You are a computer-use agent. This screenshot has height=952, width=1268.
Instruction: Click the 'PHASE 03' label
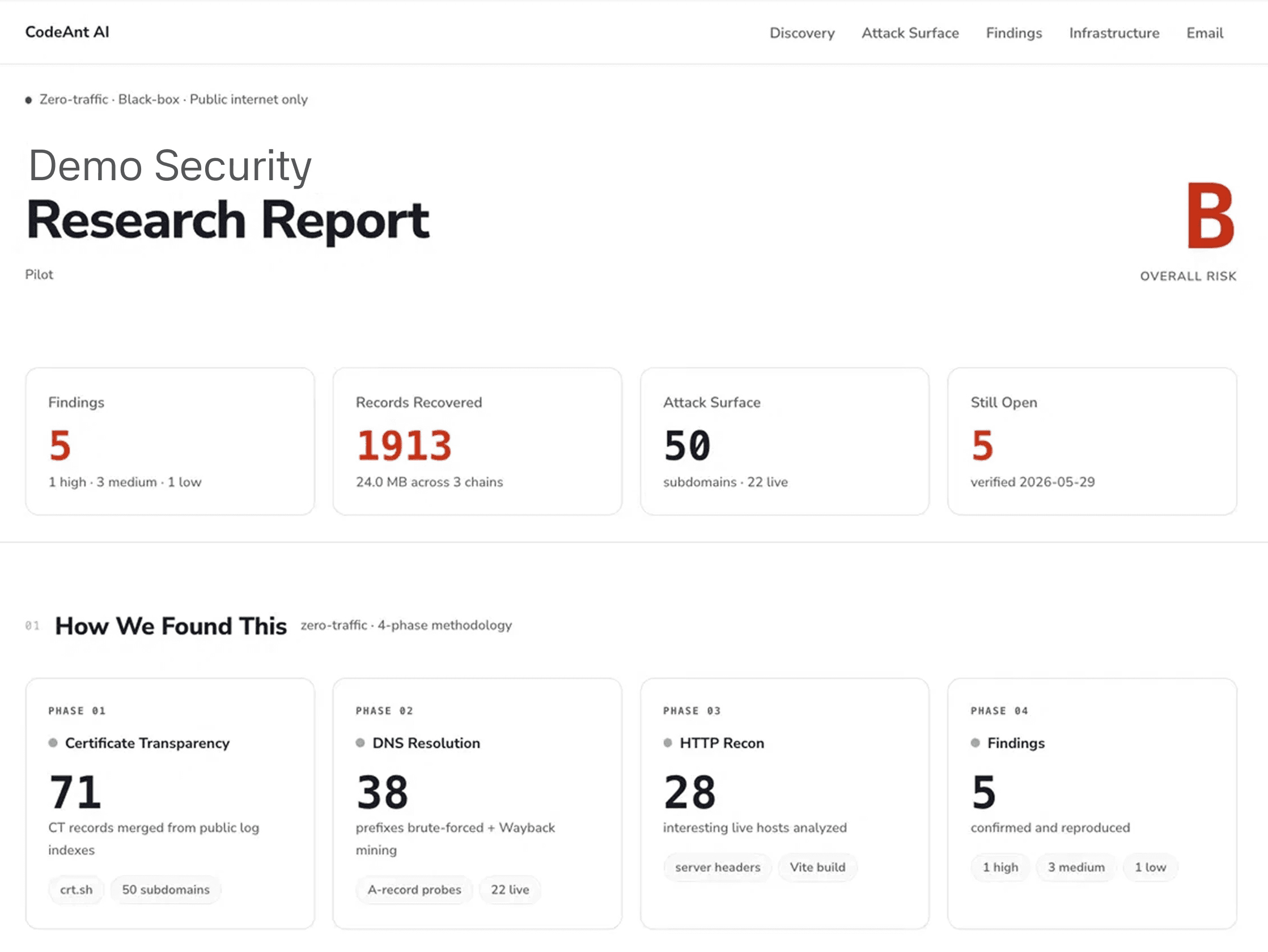pyautogui.click(x=692, y=711)
